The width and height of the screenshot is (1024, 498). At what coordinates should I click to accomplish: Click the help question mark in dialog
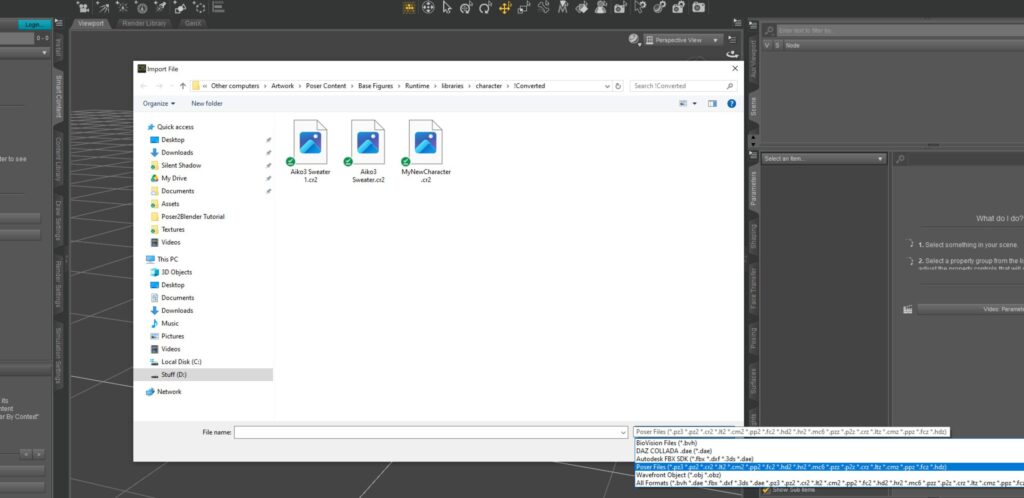[731, 103]
